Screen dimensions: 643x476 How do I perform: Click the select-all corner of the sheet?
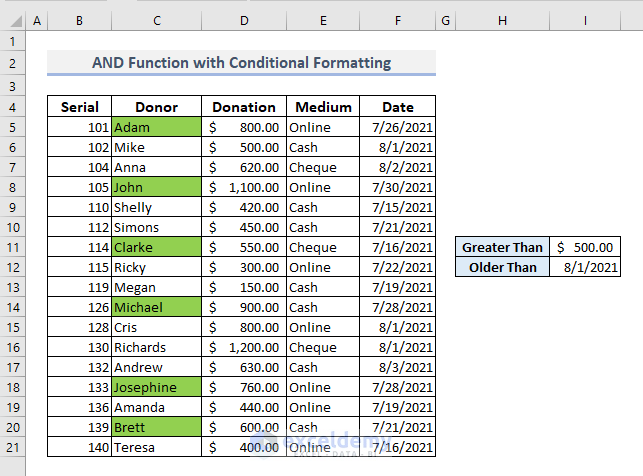coord(13,20)
